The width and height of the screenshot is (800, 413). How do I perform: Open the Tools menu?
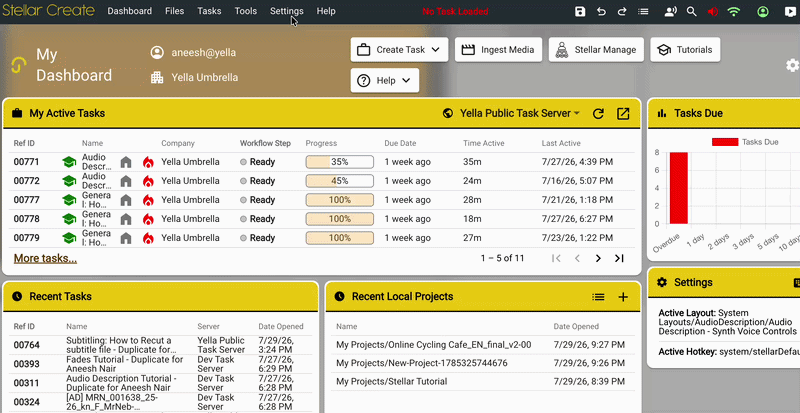click(x=246, y=11)
